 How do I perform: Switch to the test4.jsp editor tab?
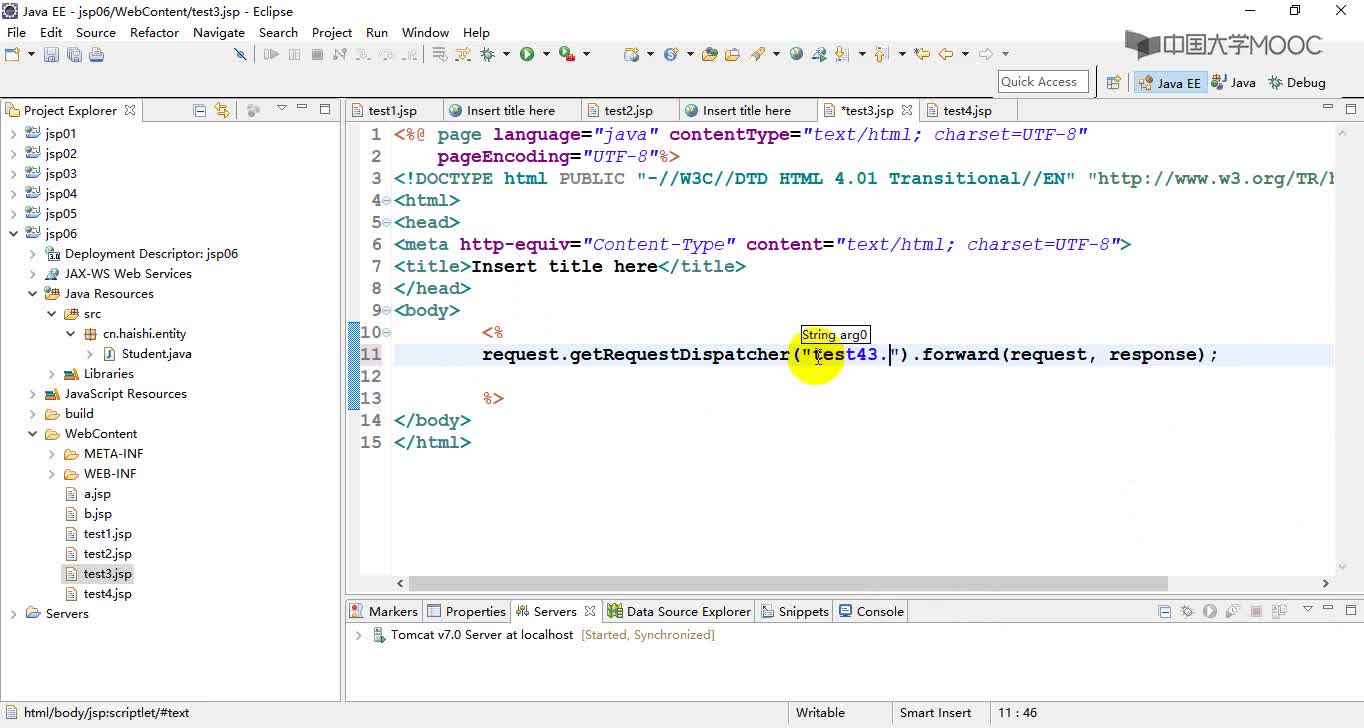click(x=967, y=111)
